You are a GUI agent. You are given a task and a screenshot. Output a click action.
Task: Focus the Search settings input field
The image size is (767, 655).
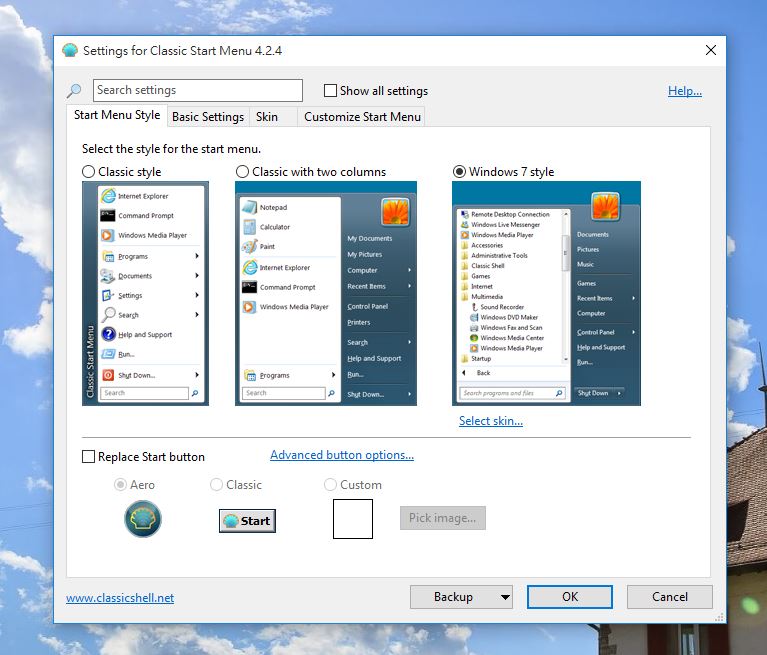tap(198, 90)
